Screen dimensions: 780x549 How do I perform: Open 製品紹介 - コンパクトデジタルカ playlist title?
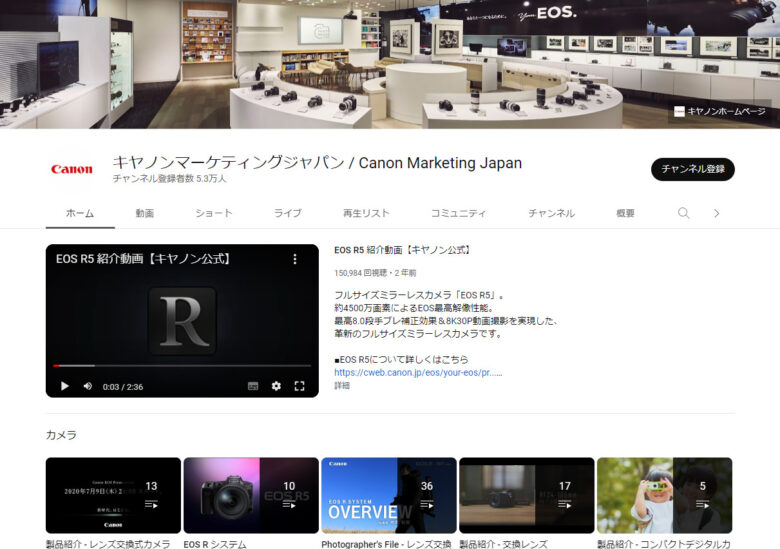tap(664, 544)
